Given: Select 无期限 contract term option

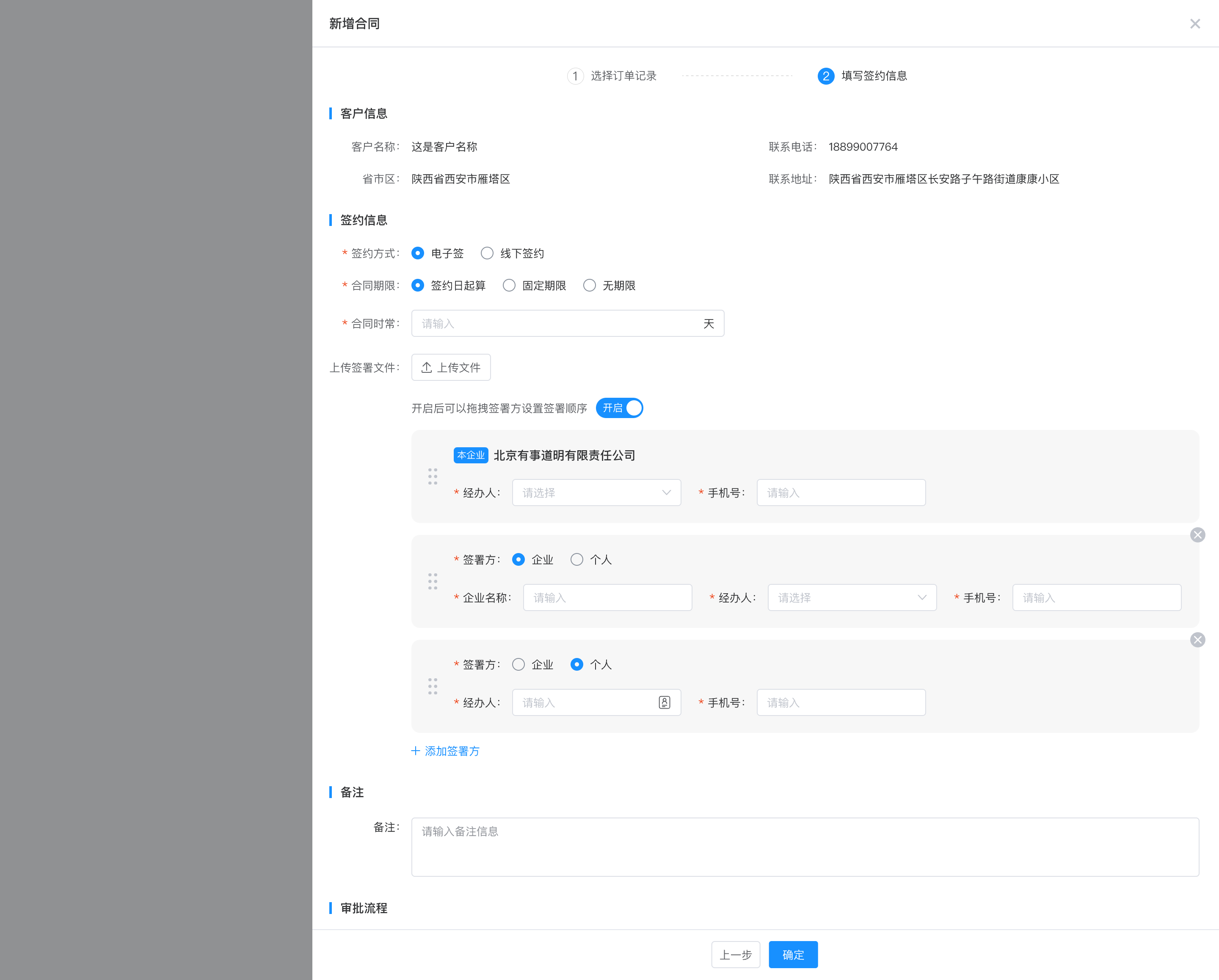Looking at the screenshot, I should [589, 285].
